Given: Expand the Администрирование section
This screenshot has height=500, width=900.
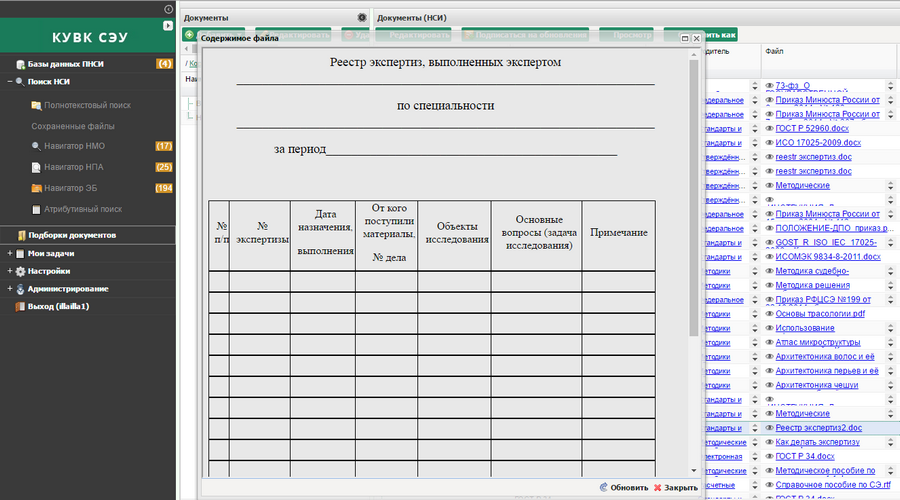Looking at the screenshot, I should pyautogui.click(x=8, y=289).
